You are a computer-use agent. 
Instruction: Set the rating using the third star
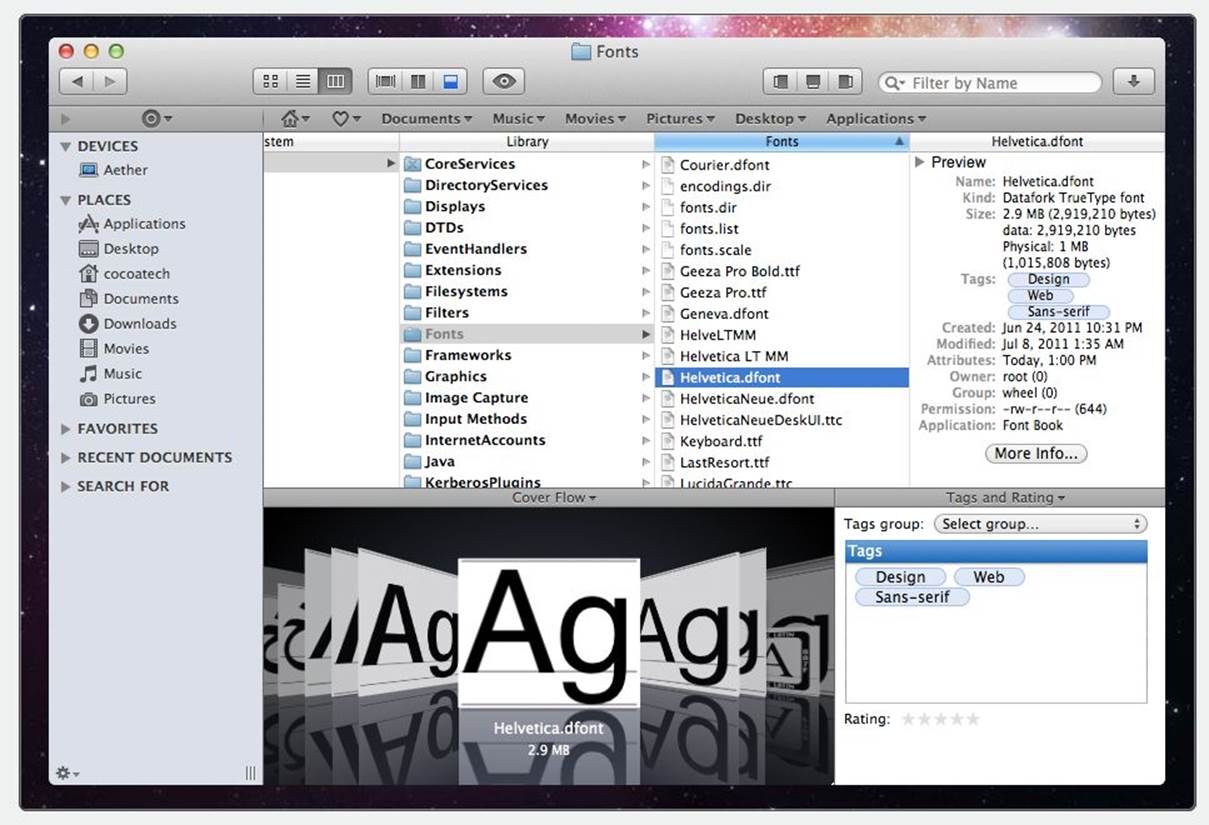941,719
